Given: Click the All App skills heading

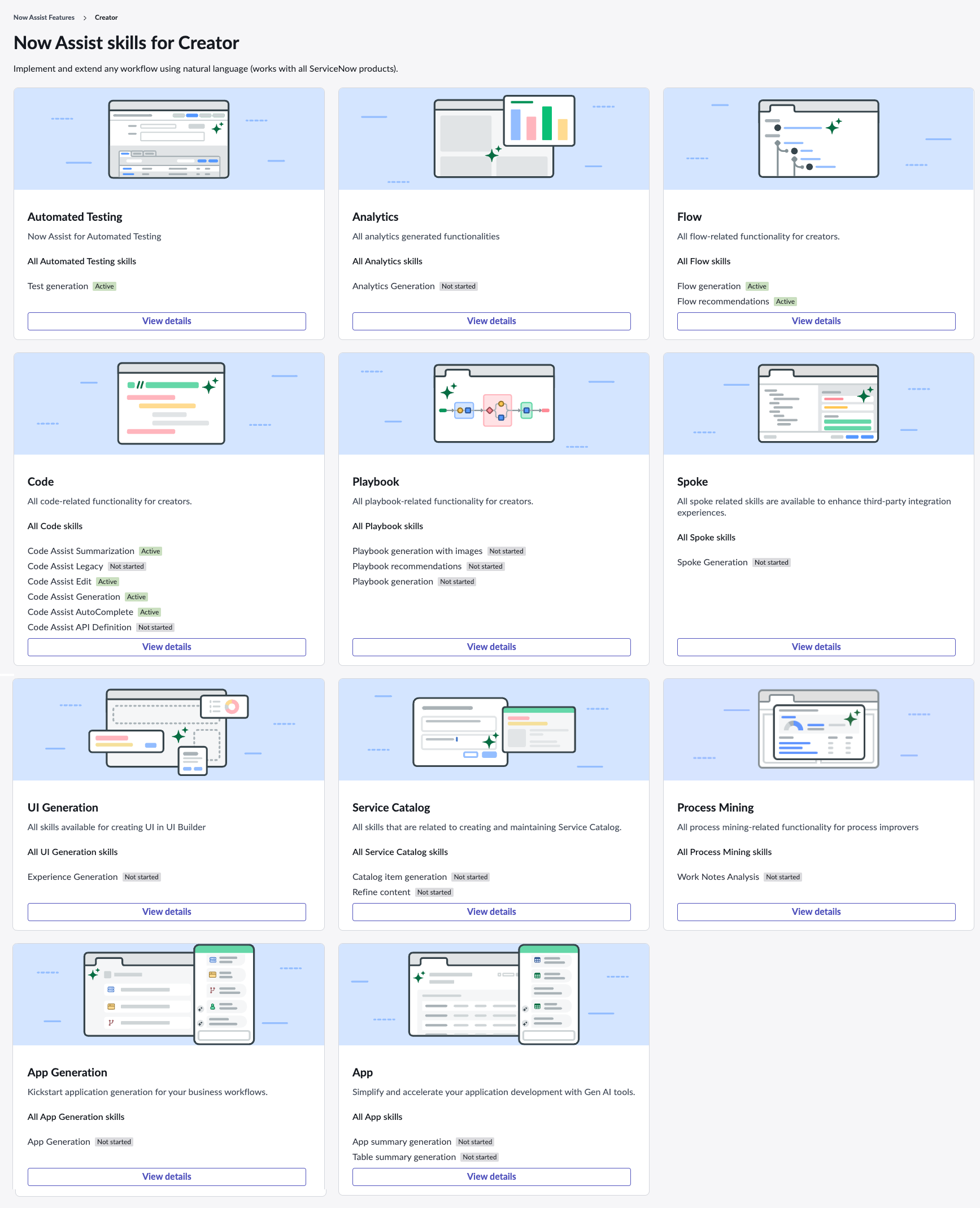Looking at the screenshot, I should 377,1117.
